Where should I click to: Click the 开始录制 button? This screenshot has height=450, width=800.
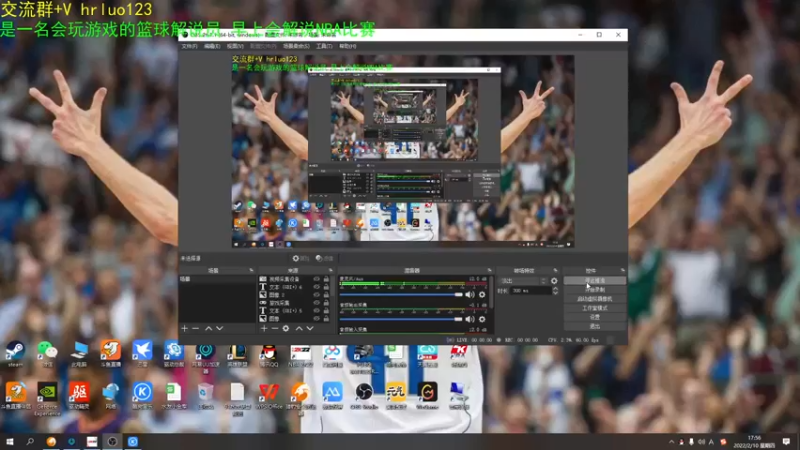pos(595,290)
